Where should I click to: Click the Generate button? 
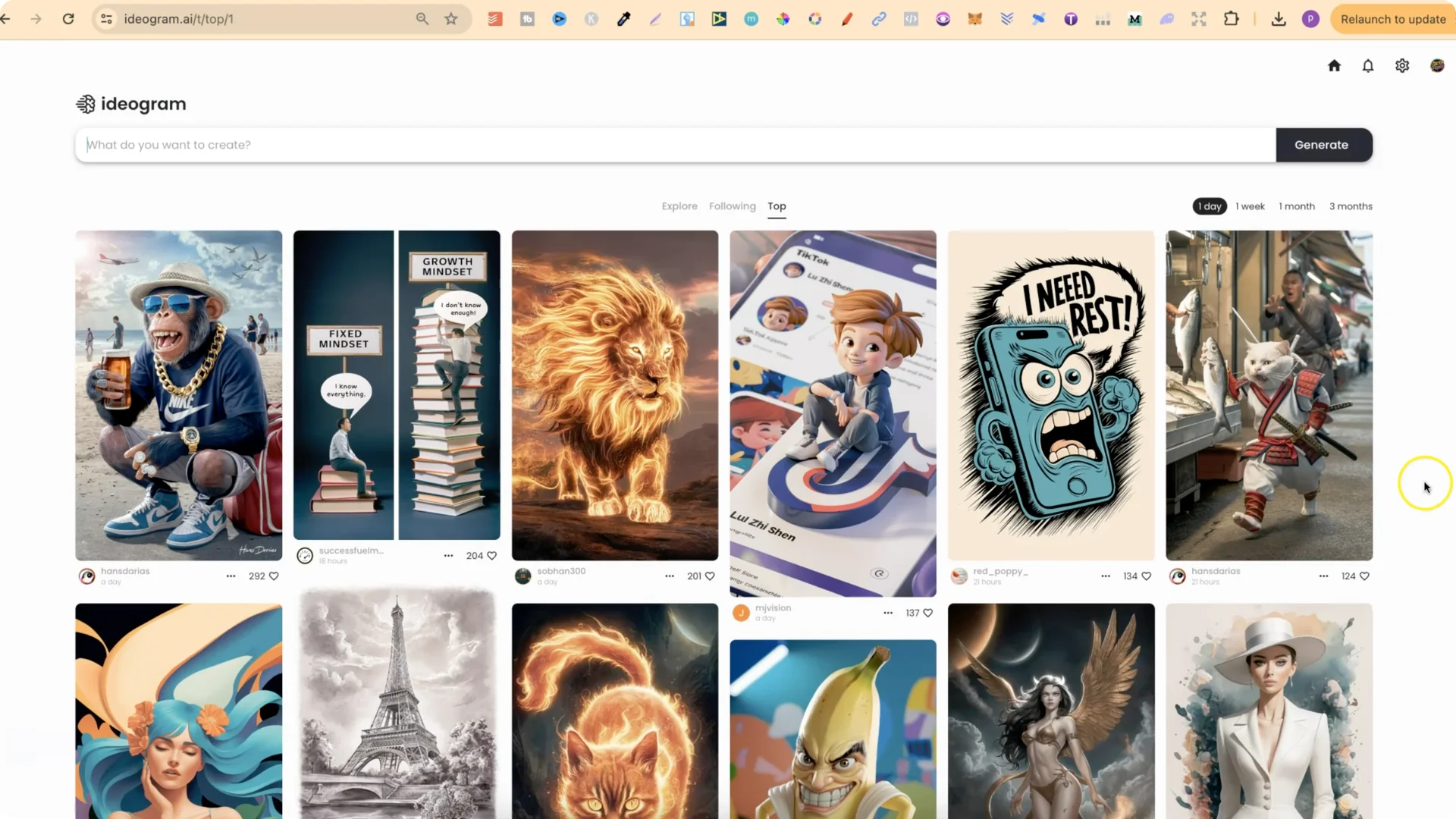click(x=1322, y=145)
